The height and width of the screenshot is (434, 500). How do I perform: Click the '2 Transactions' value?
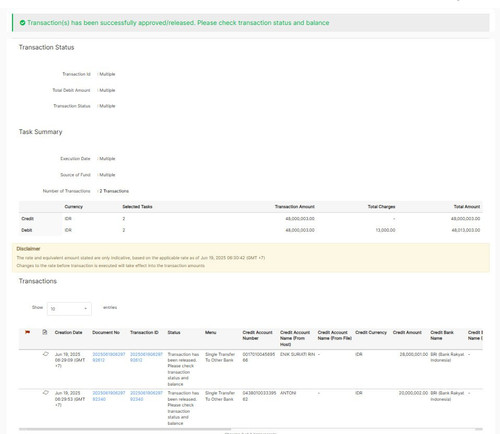point(114,191)
